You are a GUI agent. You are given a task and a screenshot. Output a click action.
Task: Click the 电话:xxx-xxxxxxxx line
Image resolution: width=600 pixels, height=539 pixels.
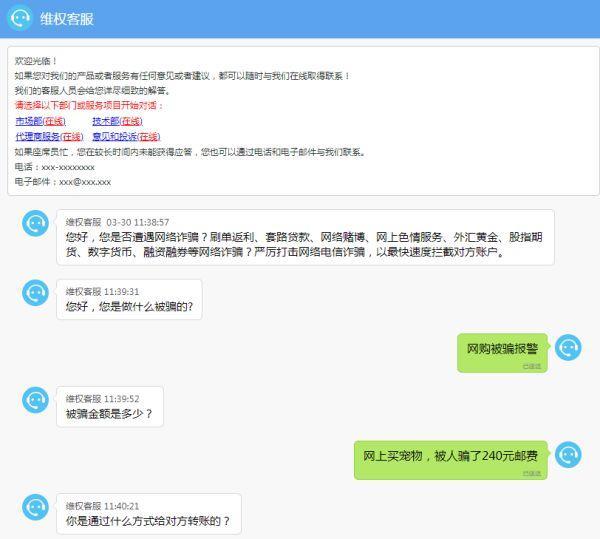tap(54, 167)
